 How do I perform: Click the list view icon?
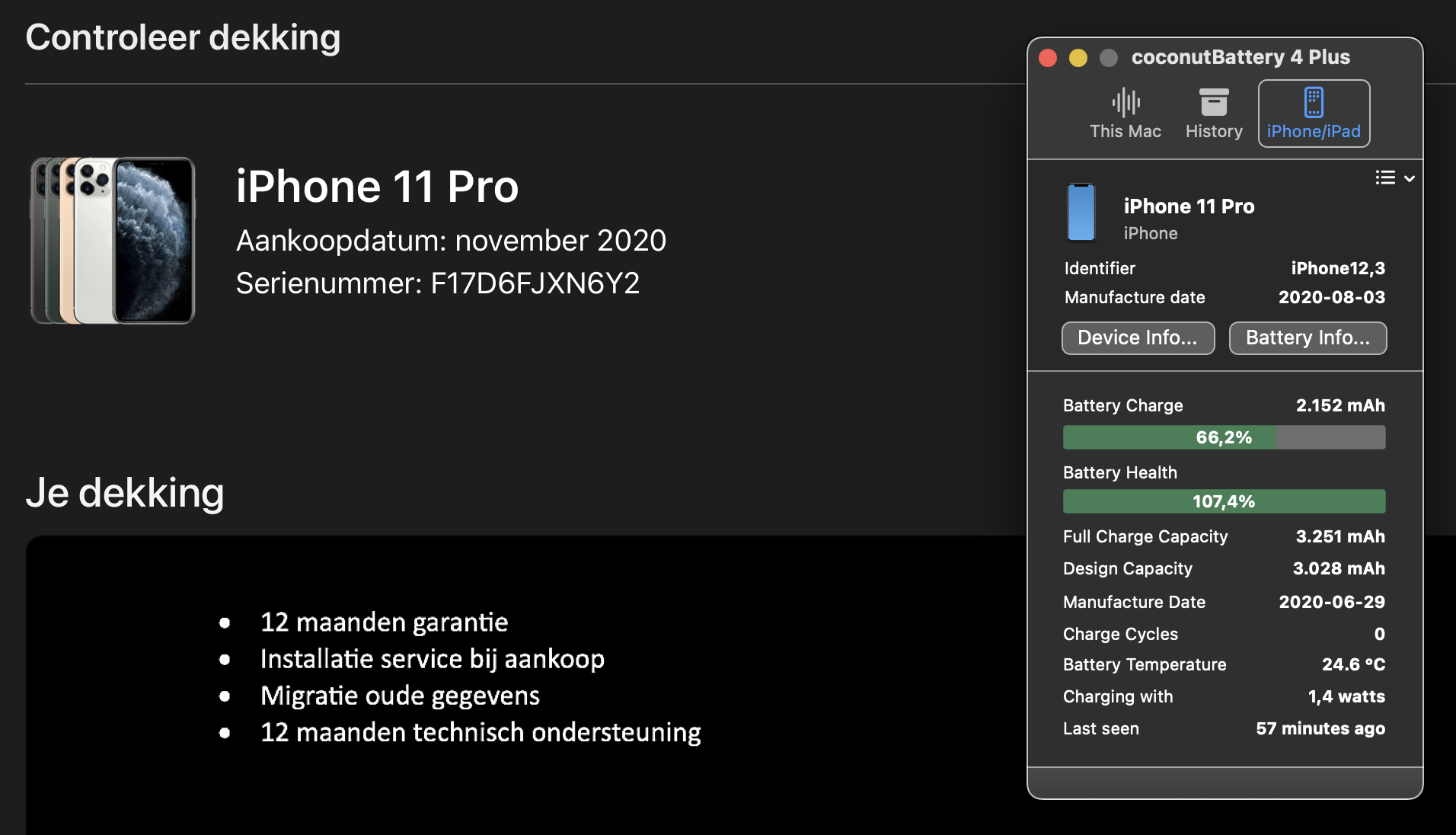pos(1385,178)
